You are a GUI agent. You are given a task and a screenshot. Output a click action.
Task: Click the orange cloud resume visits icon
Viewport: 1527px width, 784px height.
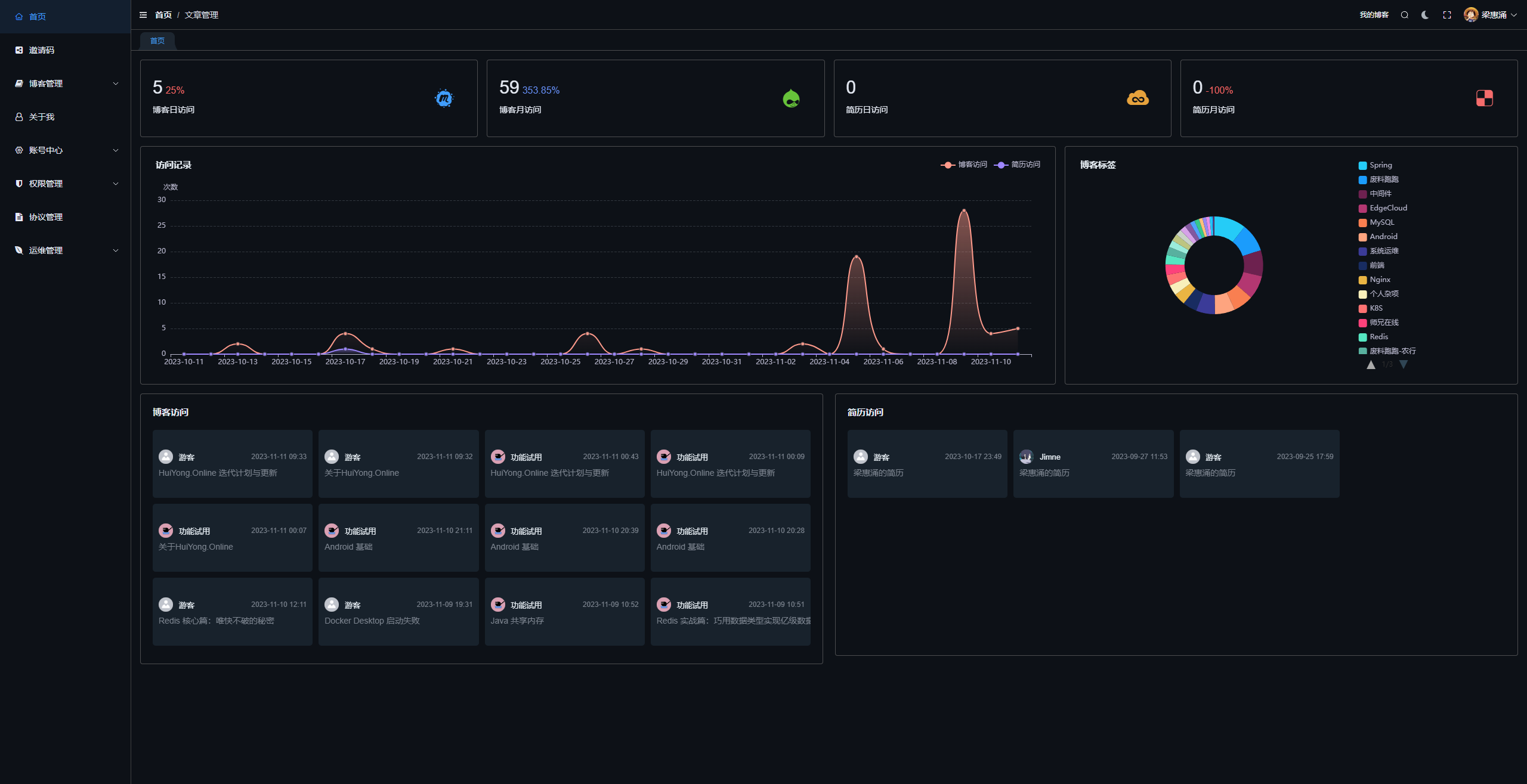tap(1137, 98)
